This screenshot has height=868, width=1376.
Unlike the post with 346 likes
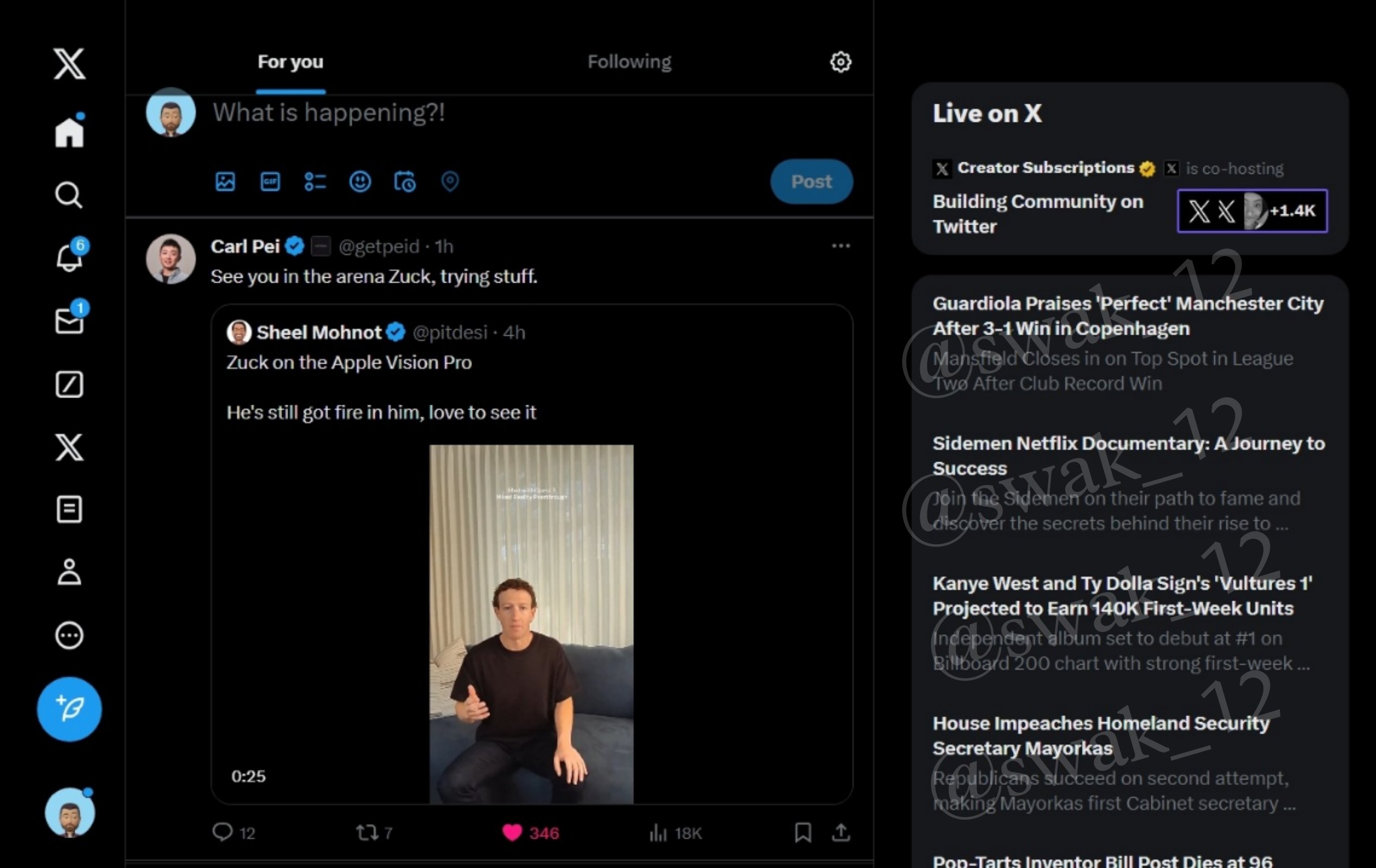coord(530,833)
